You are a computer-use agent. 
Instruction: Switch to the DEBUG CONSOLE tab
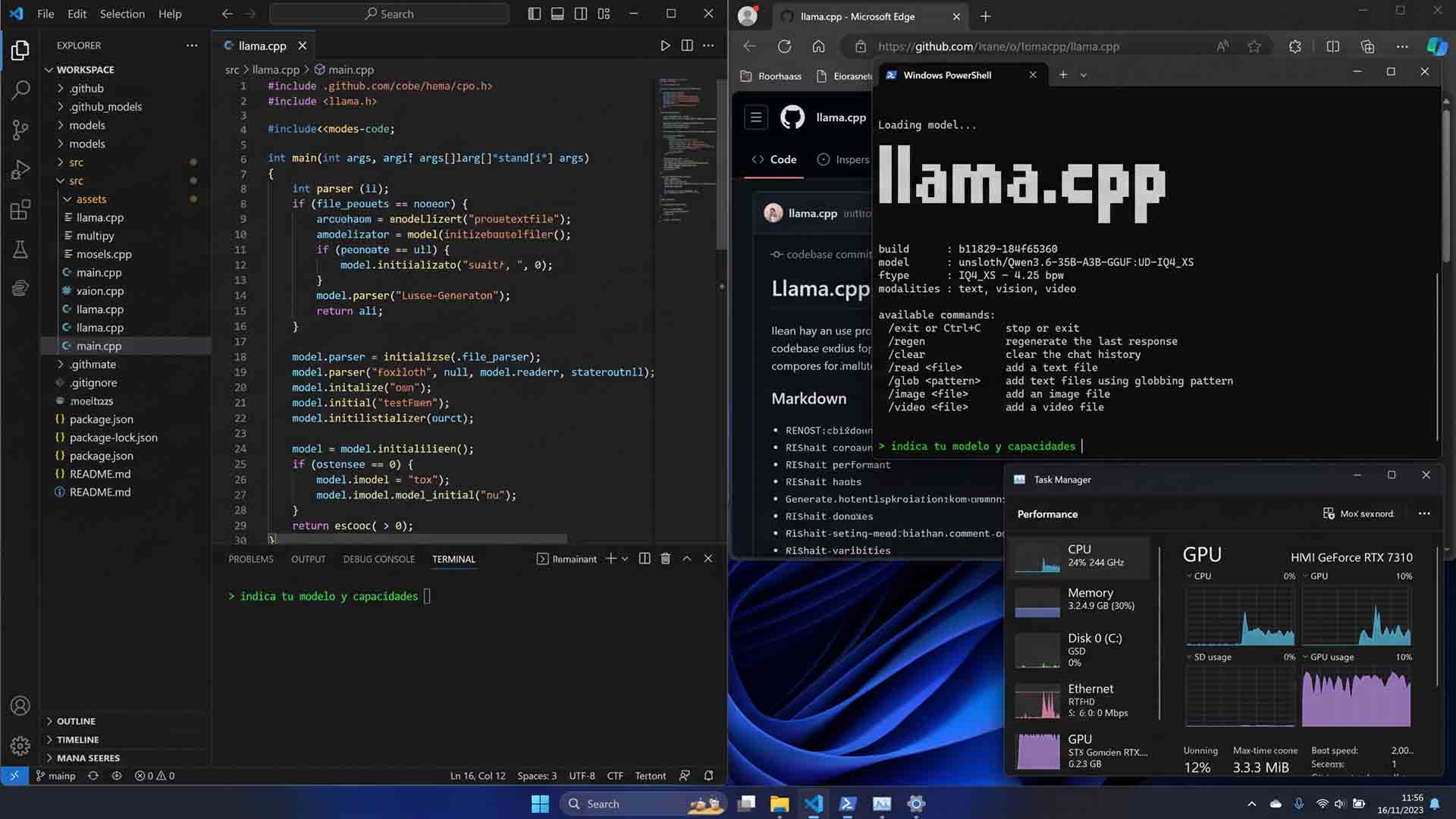coord(378,559)
